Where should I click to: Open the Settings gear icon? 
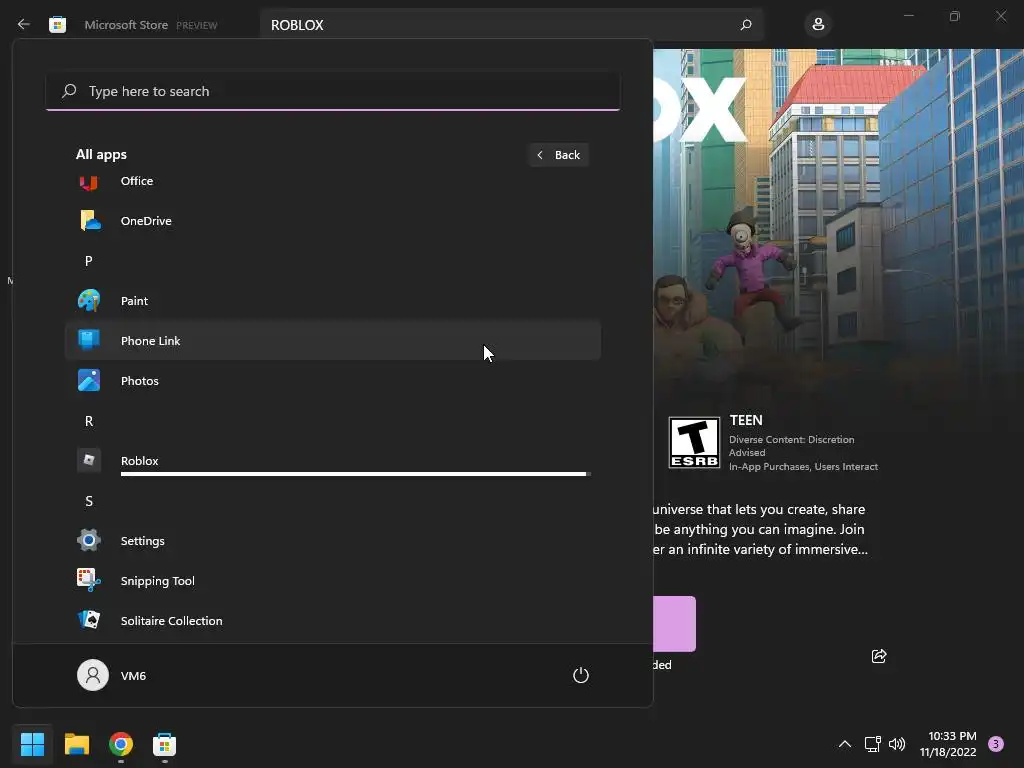point(89,540)
